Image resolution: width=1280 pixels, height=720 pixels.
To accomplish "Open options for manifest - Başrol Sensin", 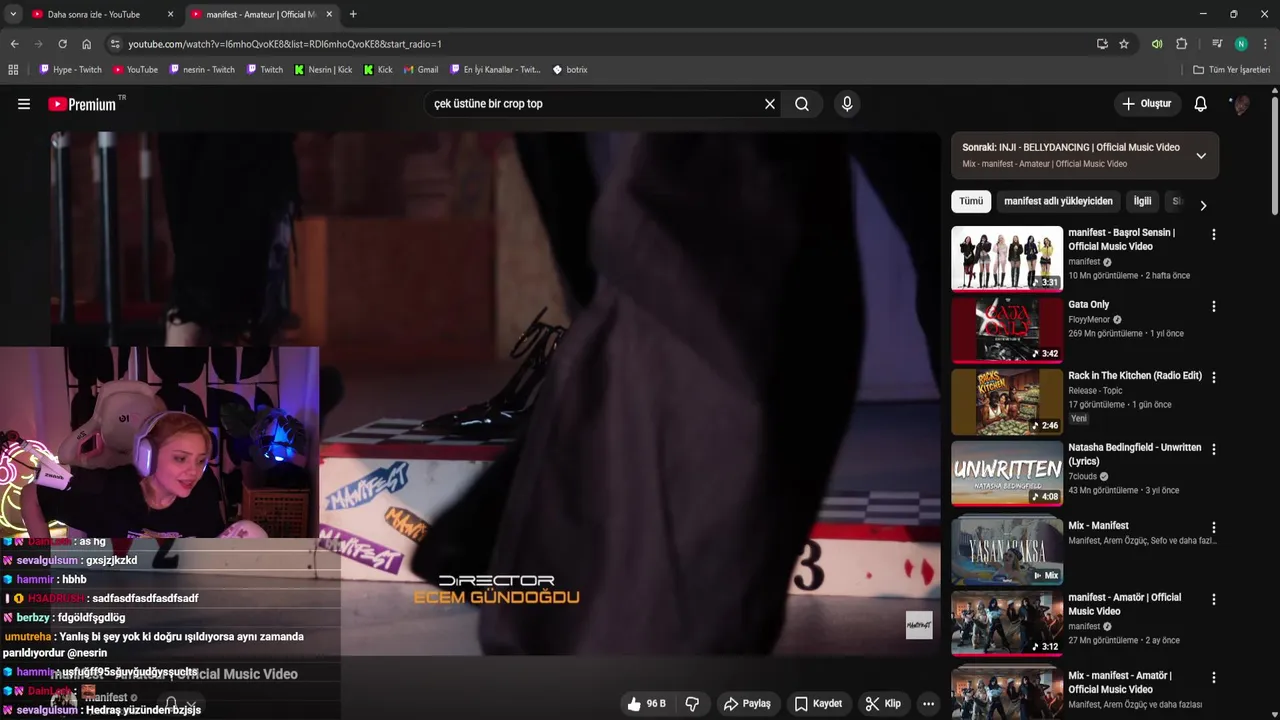I will coord(1214,235).
